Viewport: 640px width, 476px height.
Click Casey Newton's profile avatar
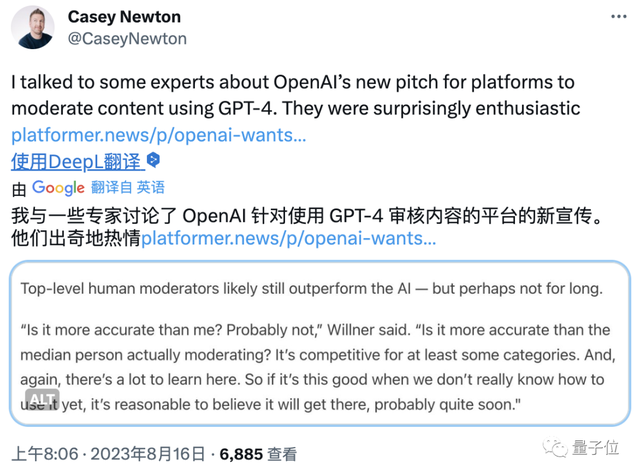pos(33,27)
